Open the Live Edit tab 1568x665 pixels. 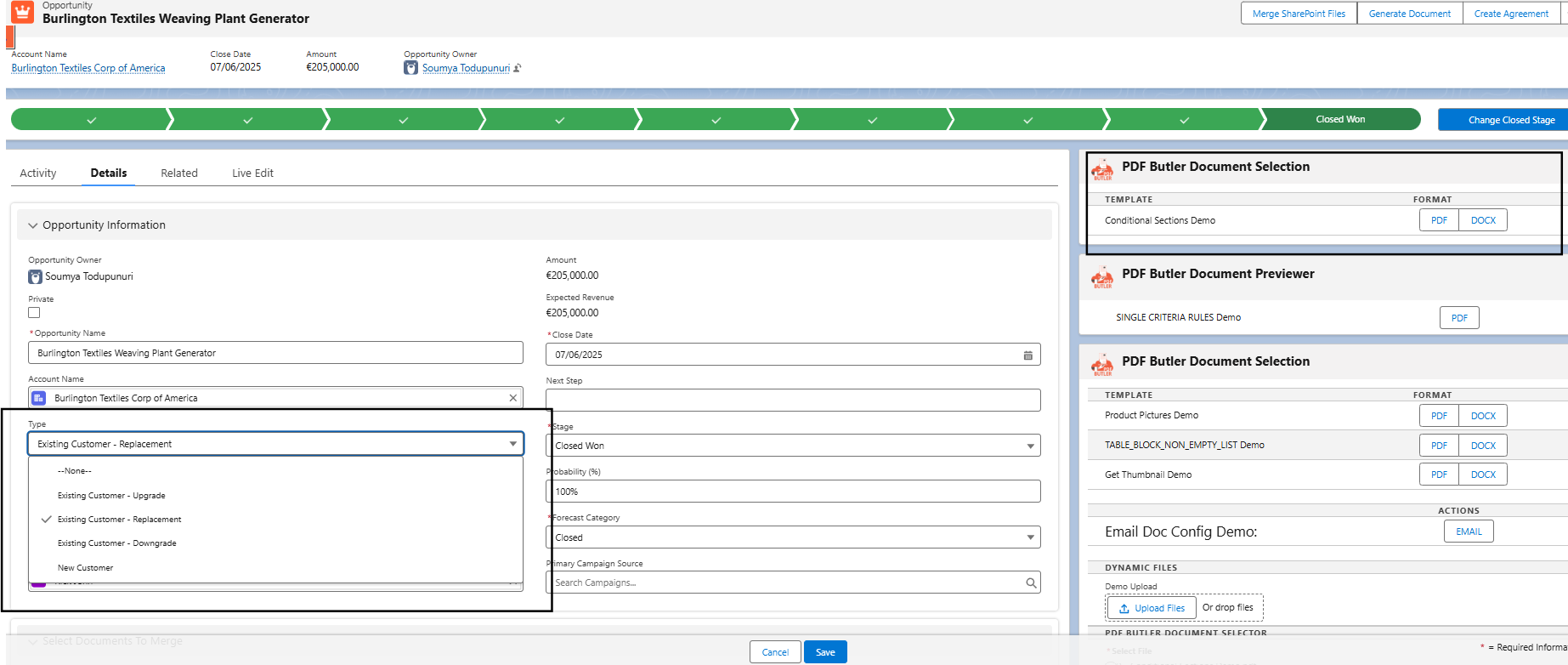(x=252, y=173)
